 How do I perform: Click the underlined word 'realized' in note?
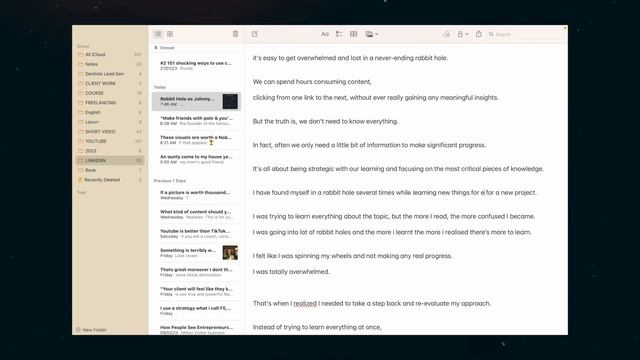tap(305, 304)
